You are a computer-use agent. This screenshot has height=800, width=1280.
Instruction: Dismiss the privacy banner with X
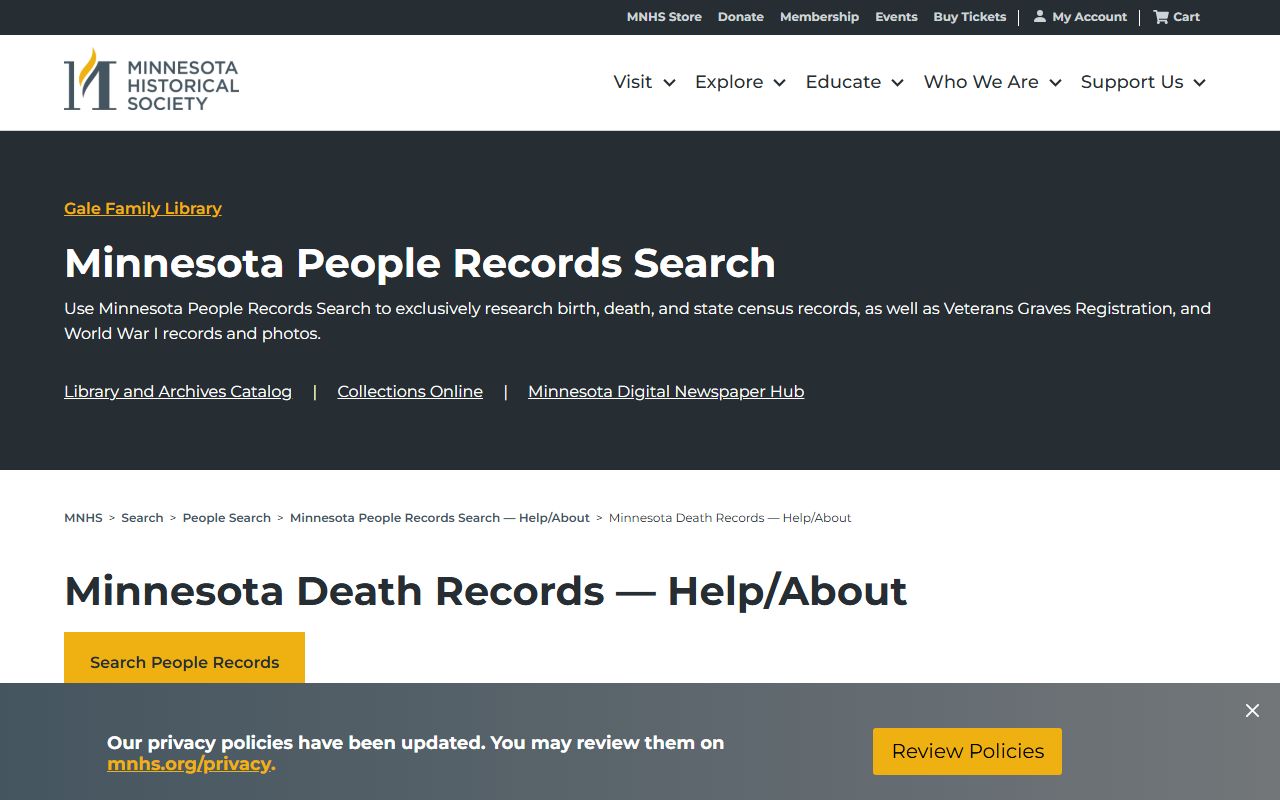coord(1252,710)
